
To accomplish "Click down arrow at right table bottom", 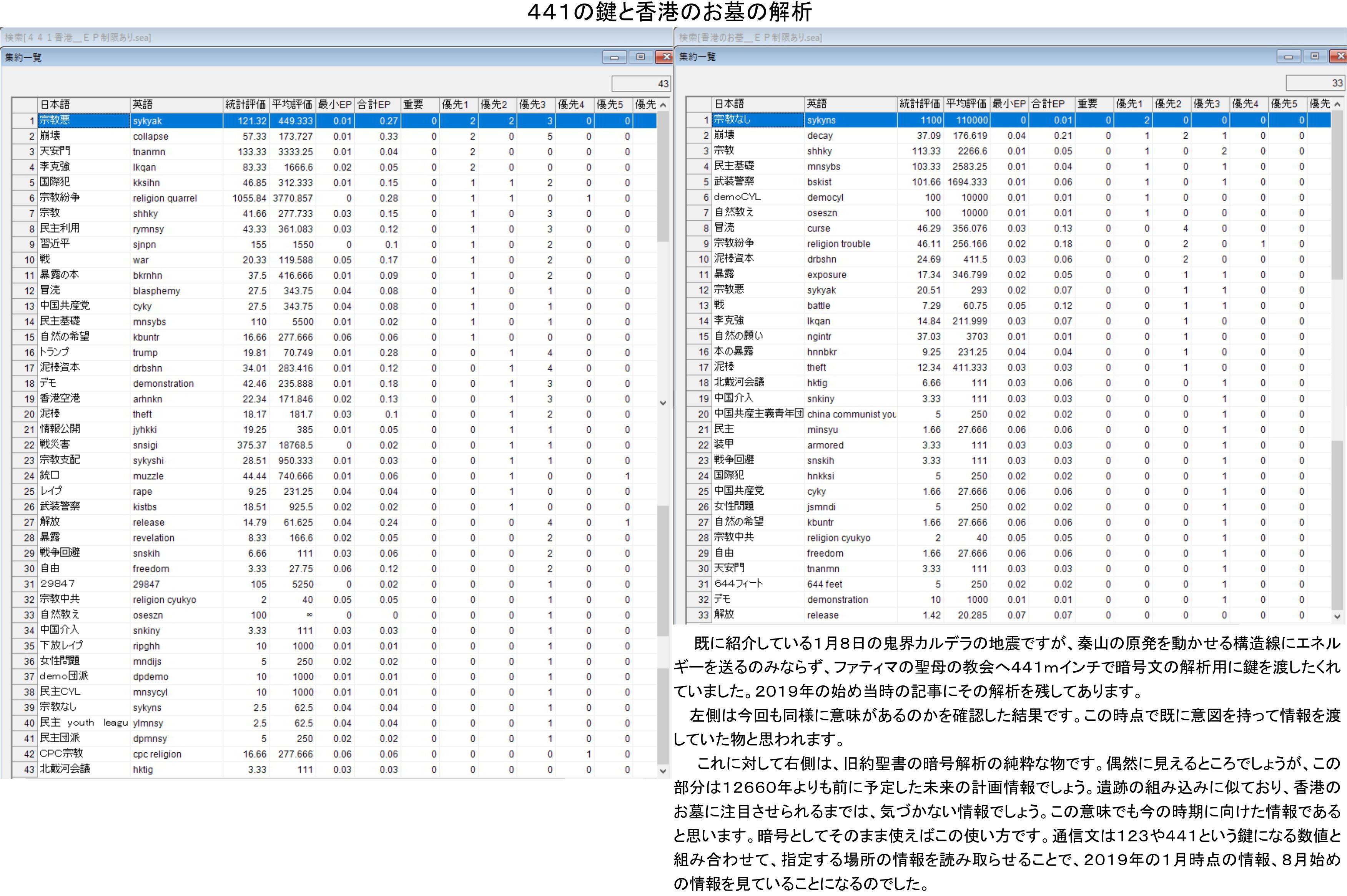I will pyautogui.click(x=1337, y=617).
